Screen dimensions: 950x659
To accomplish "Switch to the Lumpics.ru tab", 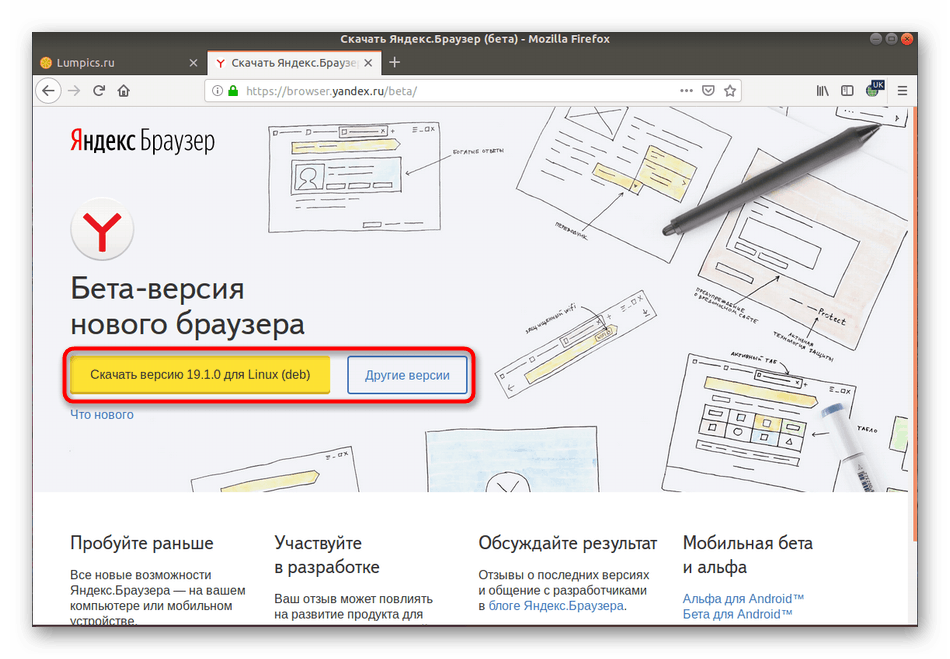I will [x=120, y=63].
